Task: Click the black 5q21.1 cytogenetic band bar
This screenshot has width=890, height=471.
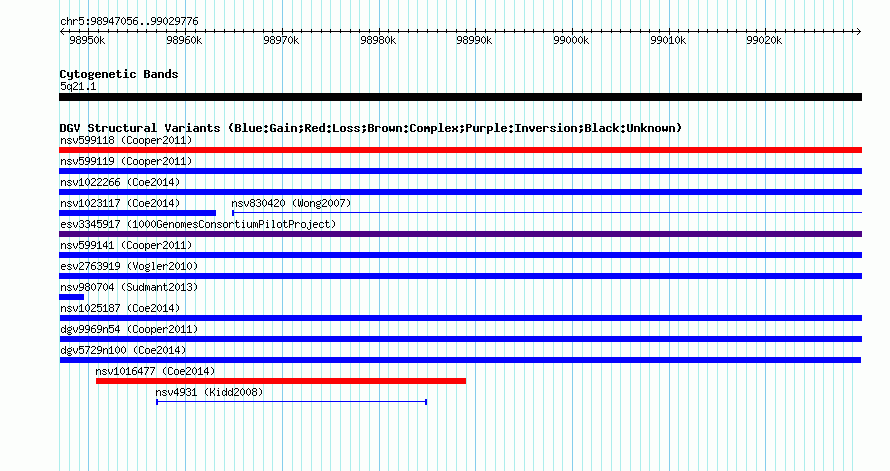Action: click(x=460, y=97)
